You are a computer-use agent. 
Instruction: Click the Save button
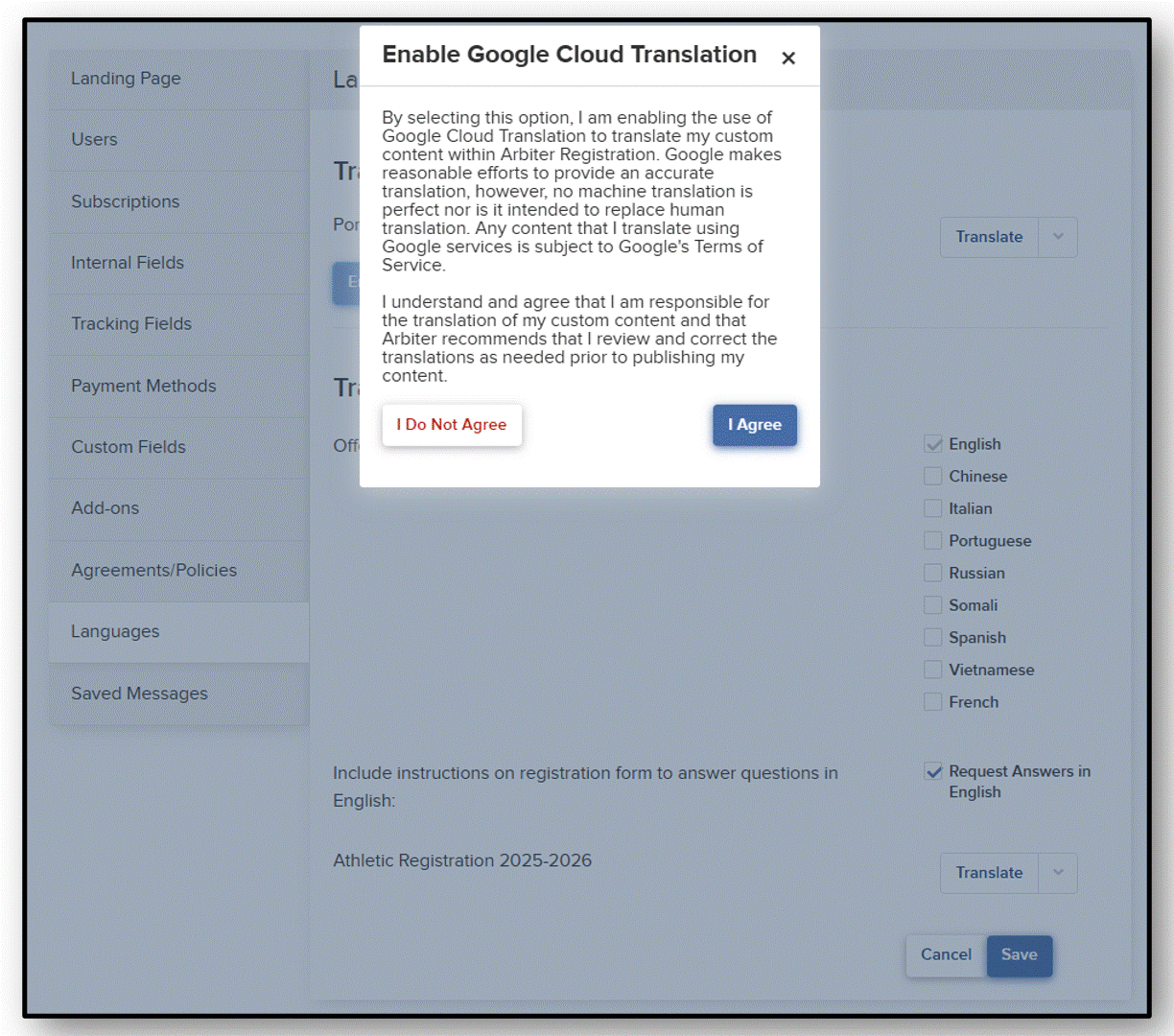(x=1020, y=955)
